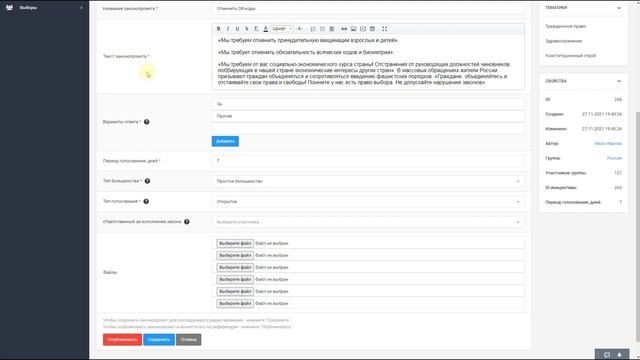Insert a link via toolbar icon
The height and width of the screenshot is (360, 640).
point(344,29)
